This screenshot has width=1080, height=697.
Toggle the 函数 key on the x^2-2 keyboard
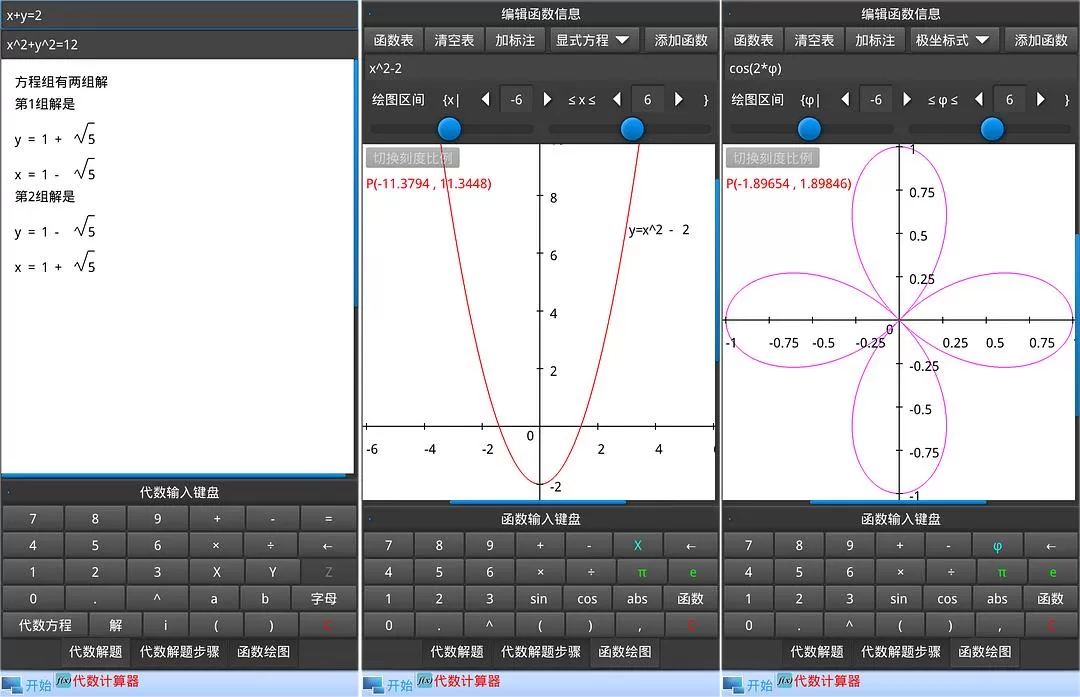pyautogui.click(x=691, y=599)
